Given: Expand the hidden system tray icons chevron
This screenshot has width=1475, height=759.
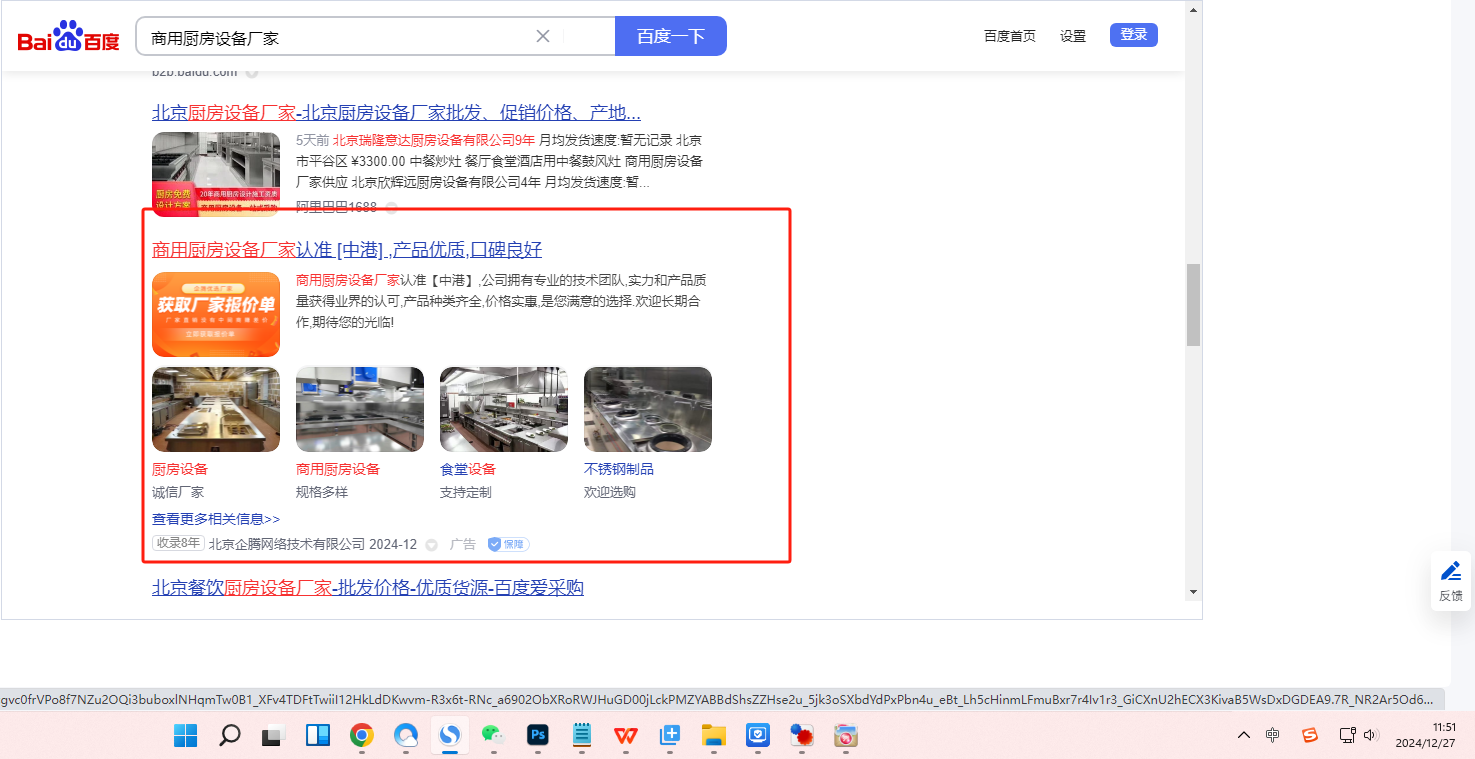Looking at the screenshot, I should point(1243,735).
